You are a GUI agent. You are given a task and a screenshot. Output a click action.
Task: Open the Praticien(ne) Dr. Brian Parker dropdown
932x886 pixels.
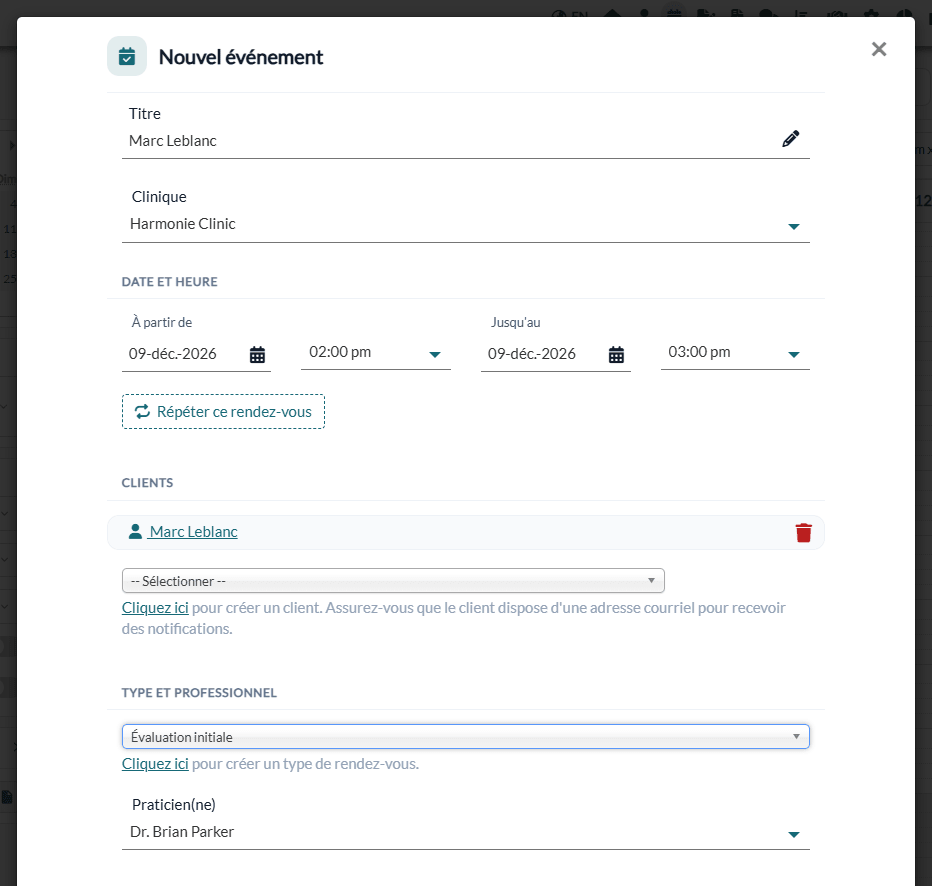pyautogui.click(x=465, y=833)
